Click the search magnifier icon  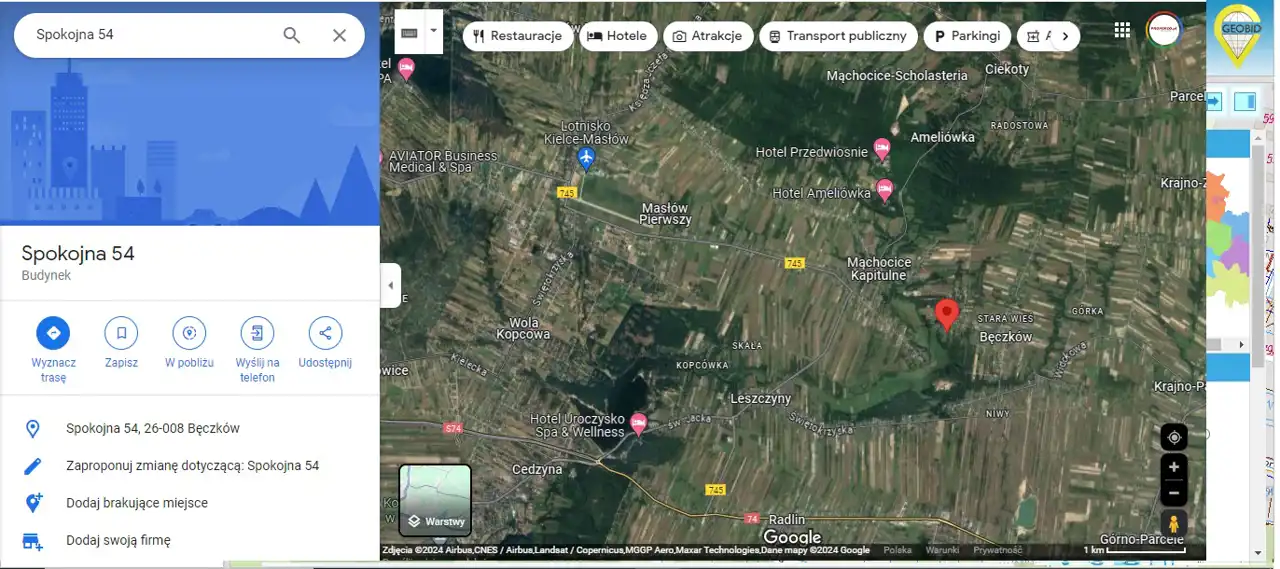coord(291,35)
